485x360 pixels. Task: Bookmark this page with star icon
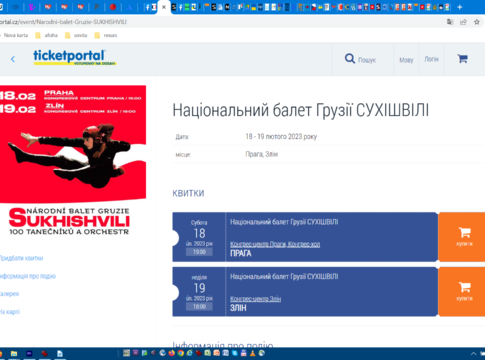click(x=477, y=22)
